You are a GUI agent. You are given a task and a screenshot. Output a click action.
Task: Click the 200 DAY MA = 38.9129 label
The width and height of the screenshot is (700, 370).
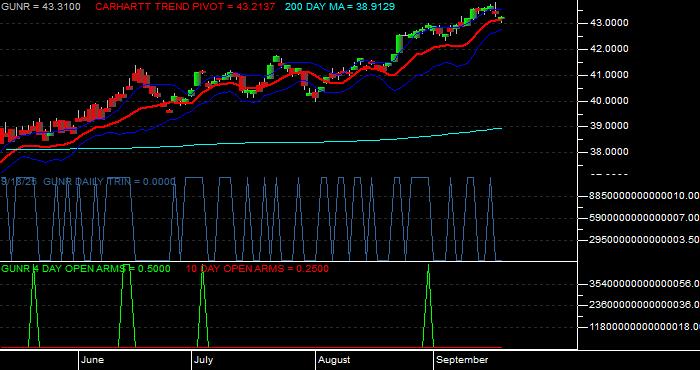(x=340, y=7)
